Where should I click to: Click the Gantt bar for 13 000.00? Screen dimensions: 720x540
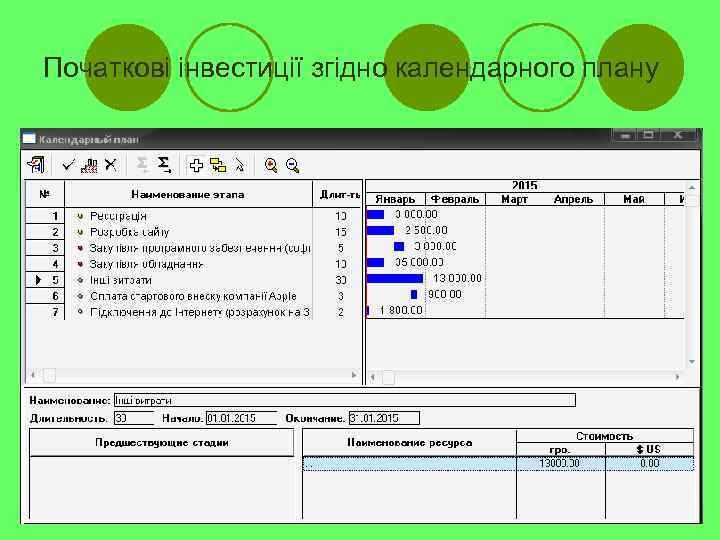(x=395, y=278)
